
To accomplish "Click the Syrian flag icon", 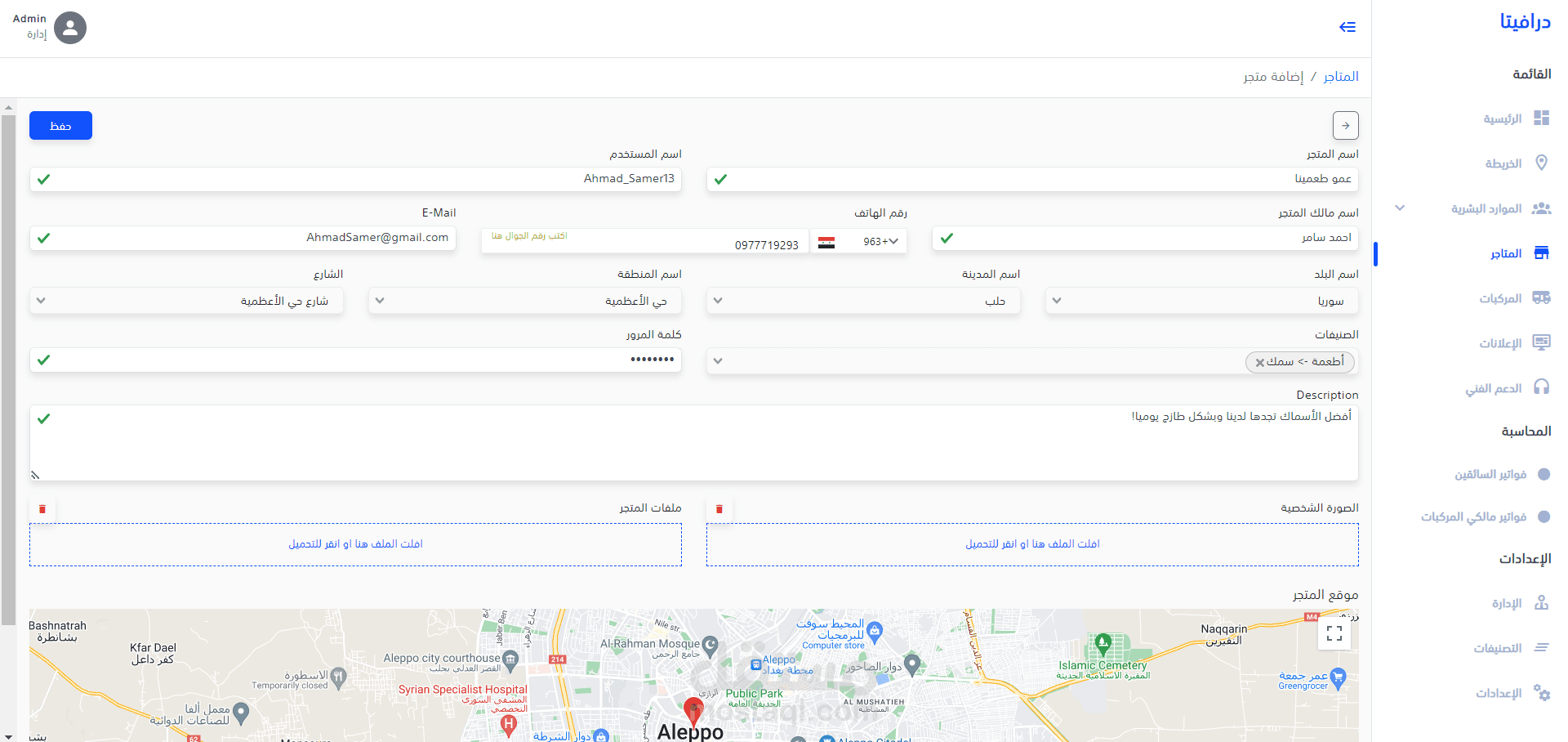I will coord(826,242).
